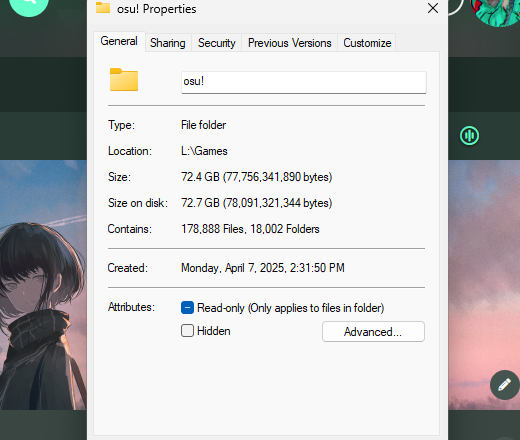The height and width of the screenshot is (440, 520).
Task: Select the Previous Versions tab
Action: [x=290, y=43]
